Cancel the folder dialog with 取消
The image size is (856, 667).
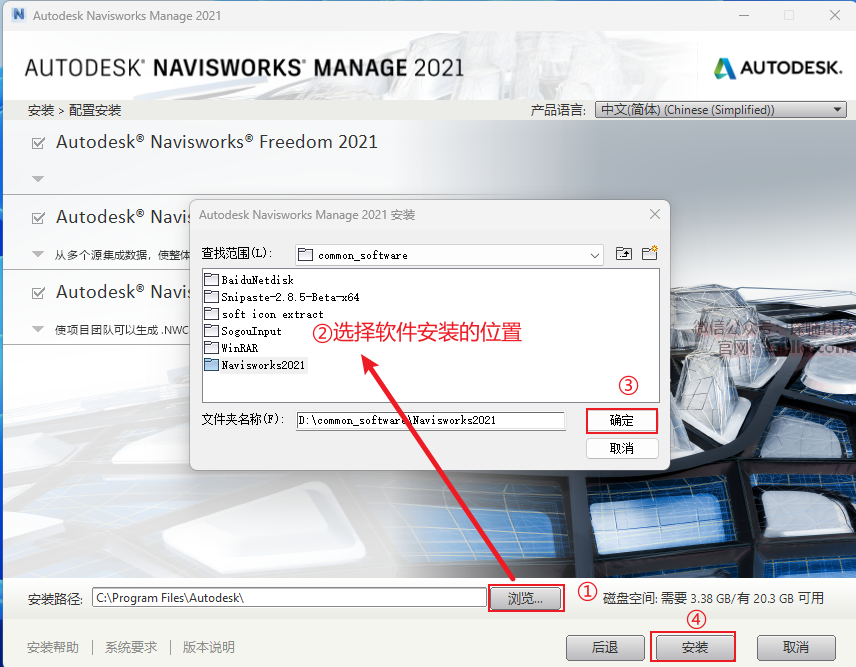(622, 449)
